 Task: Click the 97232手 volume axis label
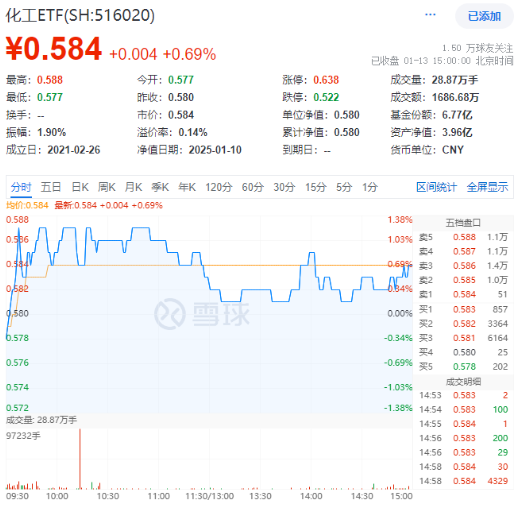(23, 436)
